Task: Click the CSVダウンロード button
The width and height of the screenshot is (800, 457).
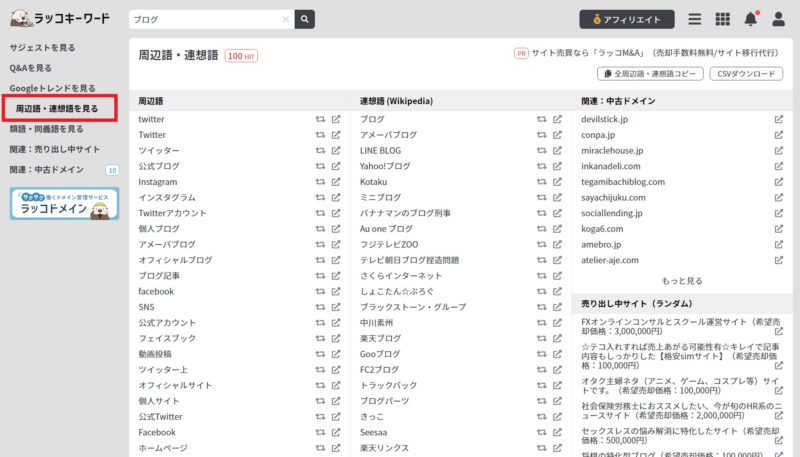Action: coord(746,74)
